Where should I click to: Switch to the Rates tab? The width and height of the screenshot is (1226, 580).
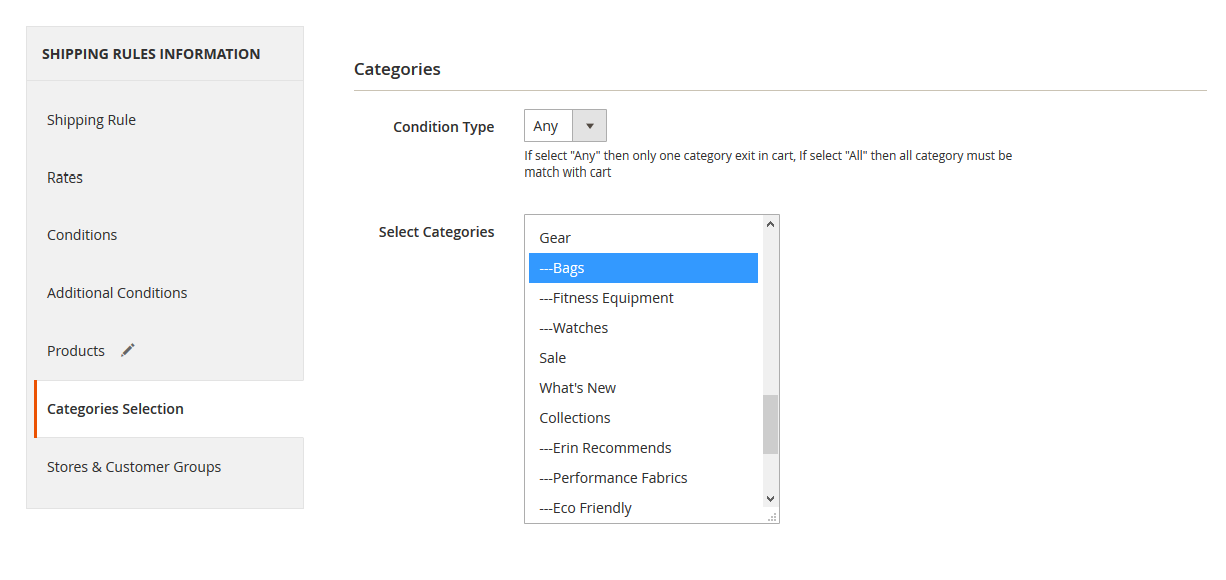click(65, 178)
